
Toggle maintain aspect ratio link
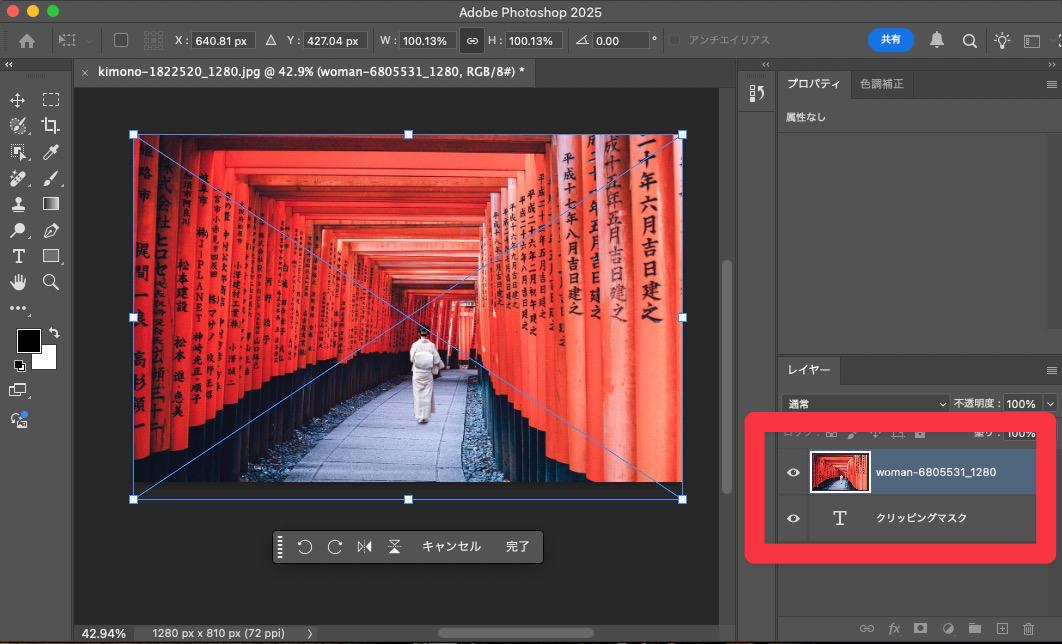(x=472, y=41)
